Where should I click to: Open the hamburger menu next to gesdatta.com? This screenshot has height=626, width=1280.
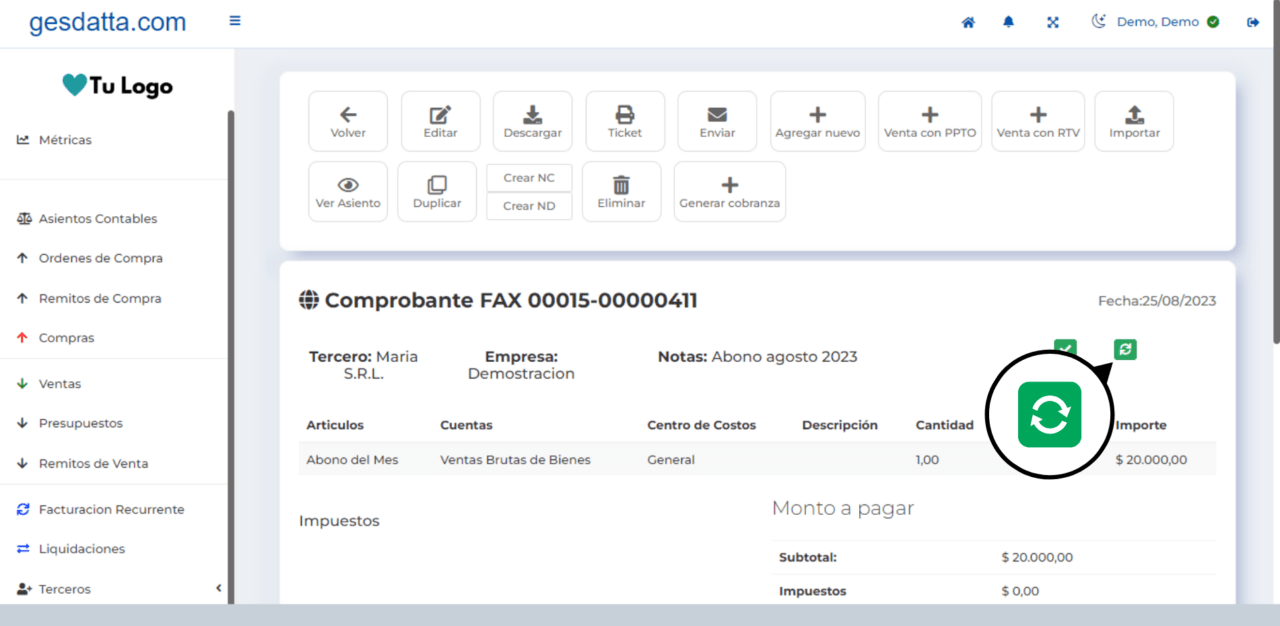tap(234, 20)
